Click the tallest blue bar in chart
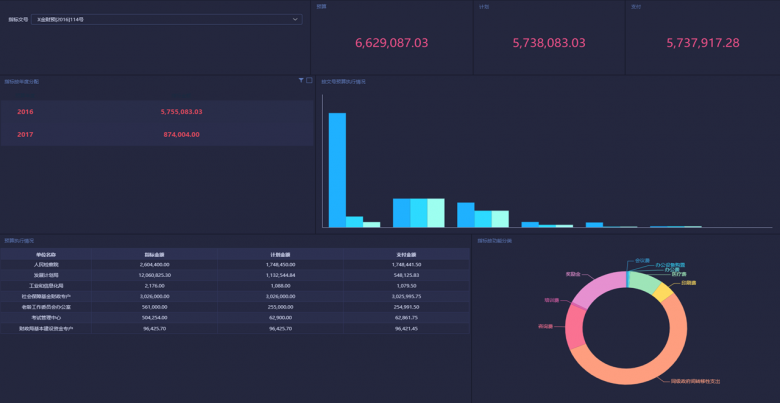The width and height of the screenshot is (780, 403). click(337, 170)
